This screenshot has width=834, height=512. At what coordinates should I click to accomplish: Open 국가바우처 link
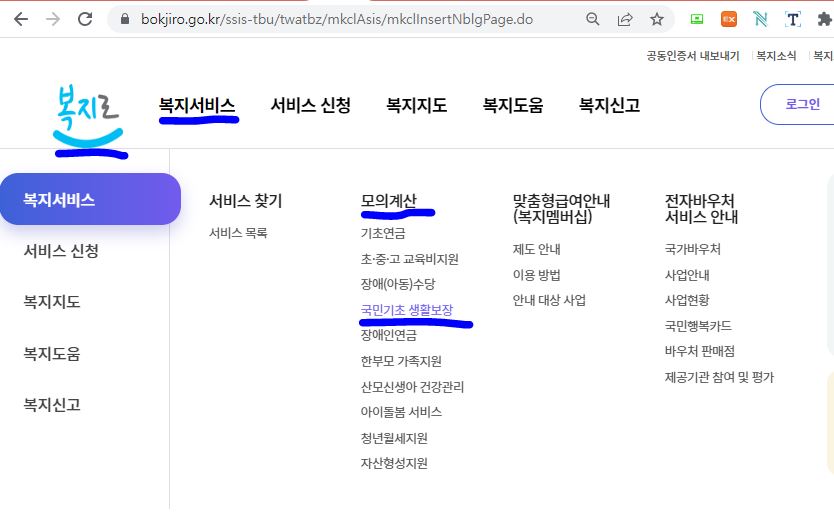[693, 249]
